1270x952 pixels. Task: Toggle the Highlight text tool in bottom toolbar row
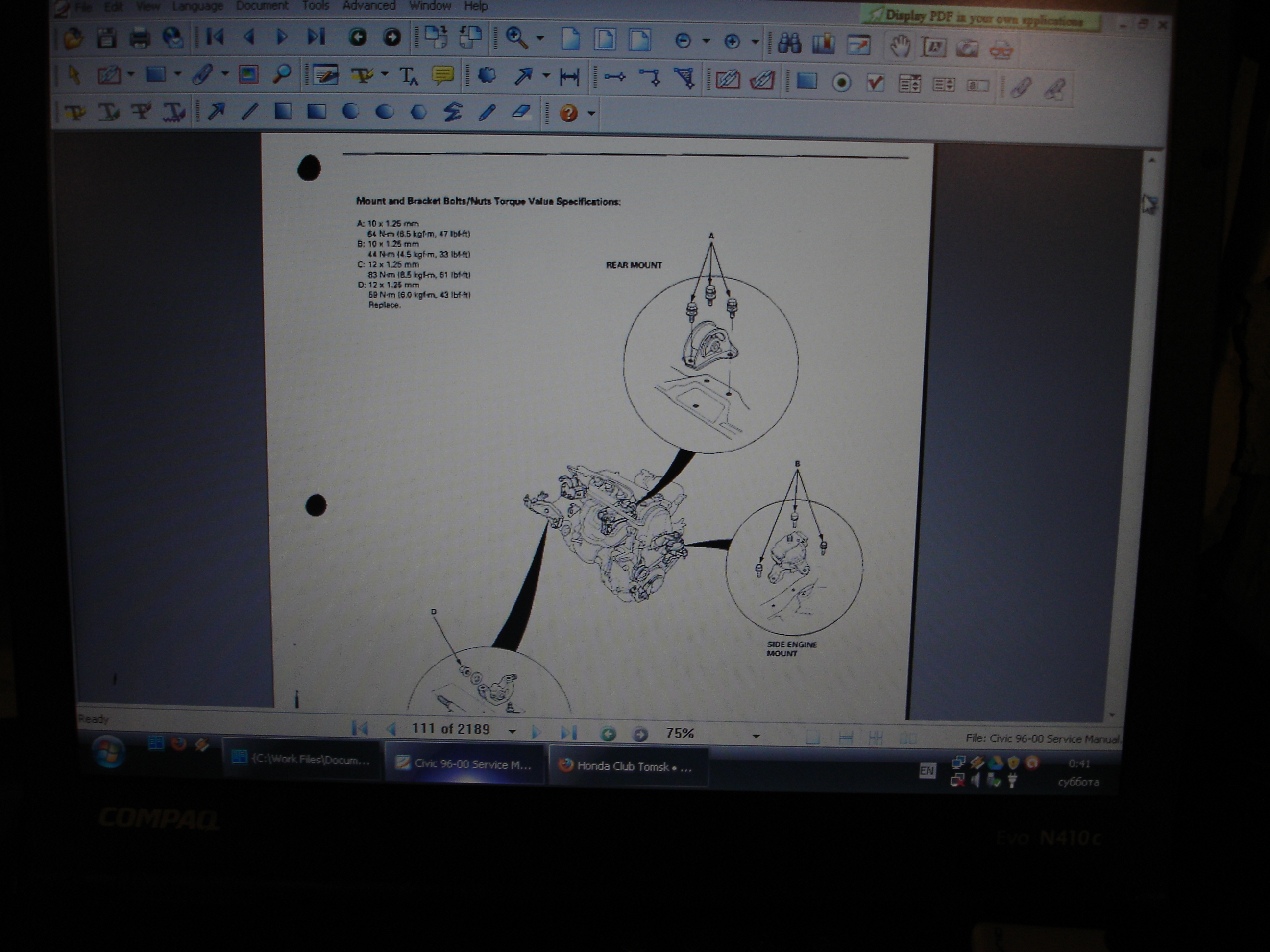[x=75, y=111]
